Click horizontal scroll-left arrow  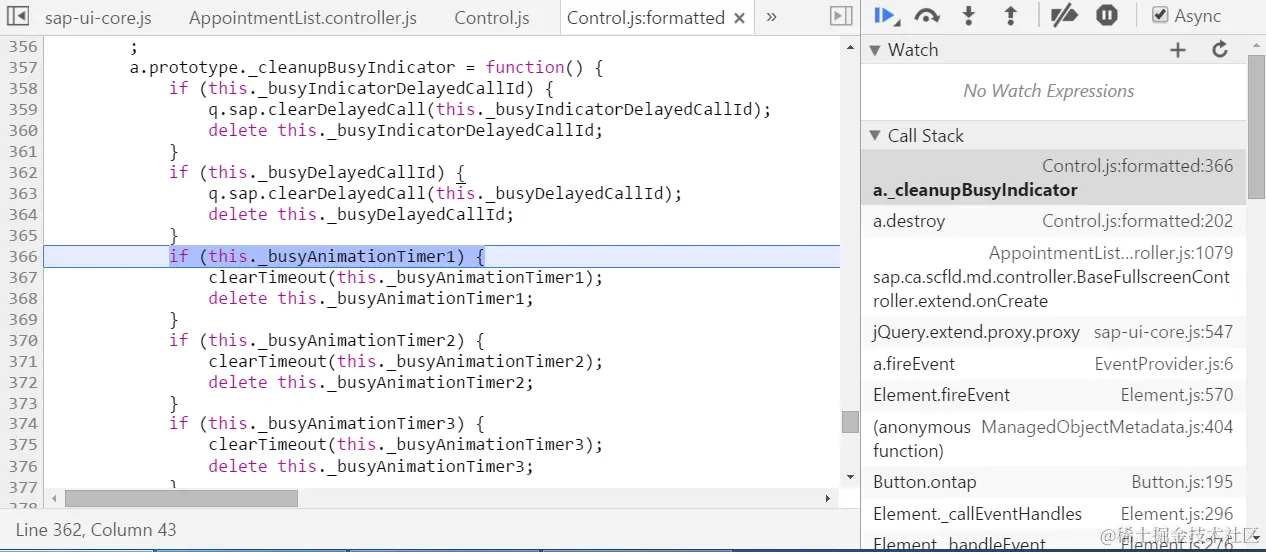click(53, 498)
